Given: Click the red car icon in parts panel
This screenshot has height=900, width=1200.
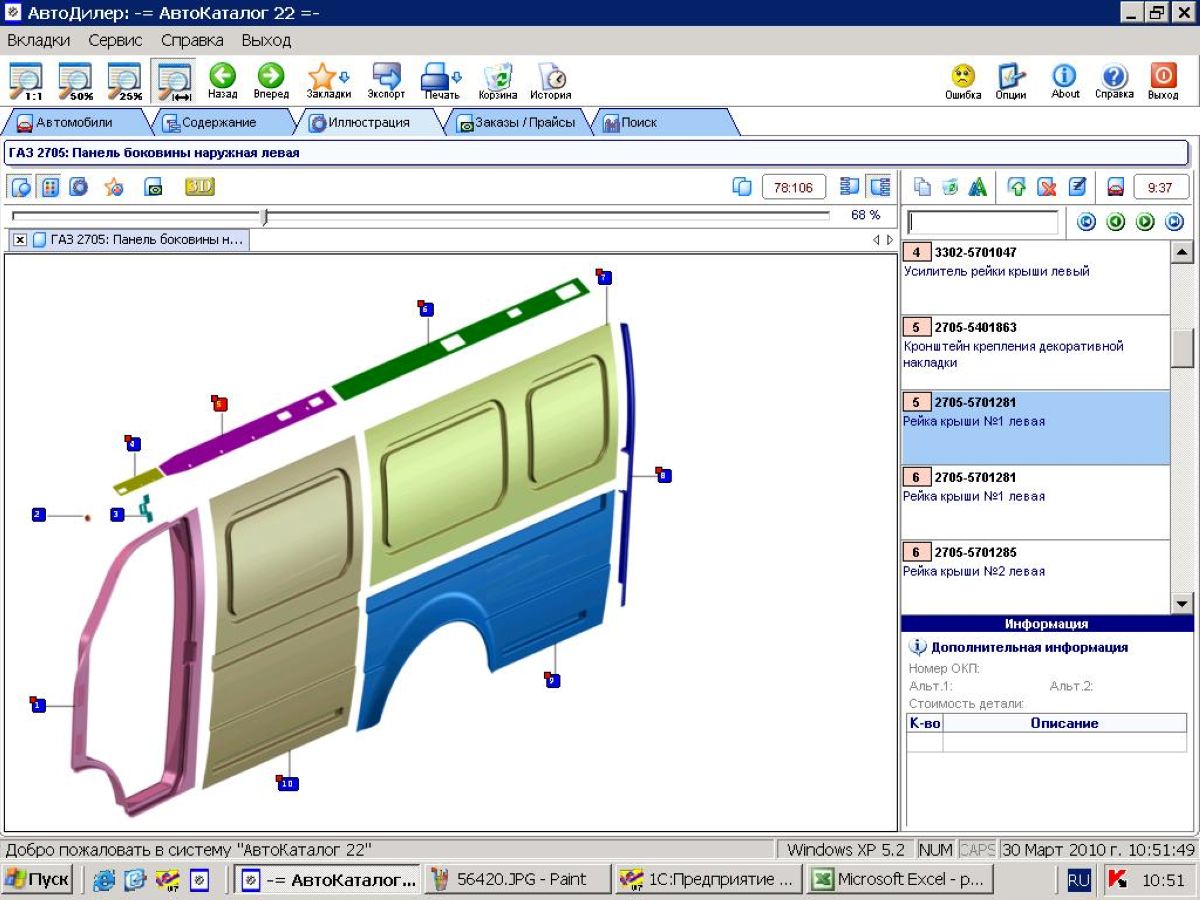Looking at the screenshot, I should coord(1115,187).
